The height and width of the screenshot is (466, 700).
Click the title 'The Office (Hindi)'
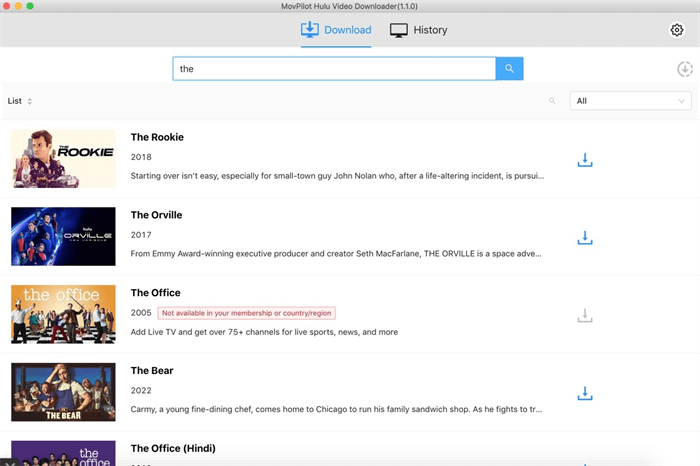[173, 448]
